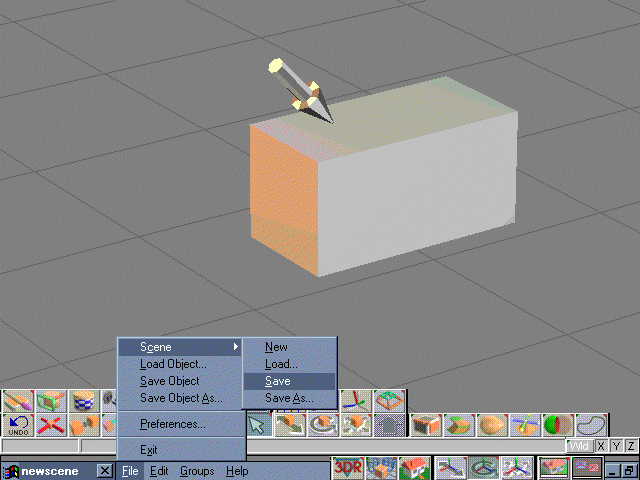Image resolution: width=640 pixels, height=480 pixels.
Task: Click the spline curve drawing tool
Action: click(x=591, y=425)
